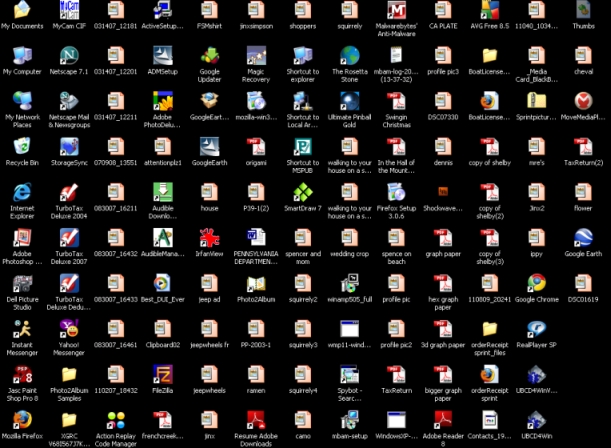Click the Audible Download icon
611x448 pixels.
[162, 192]
